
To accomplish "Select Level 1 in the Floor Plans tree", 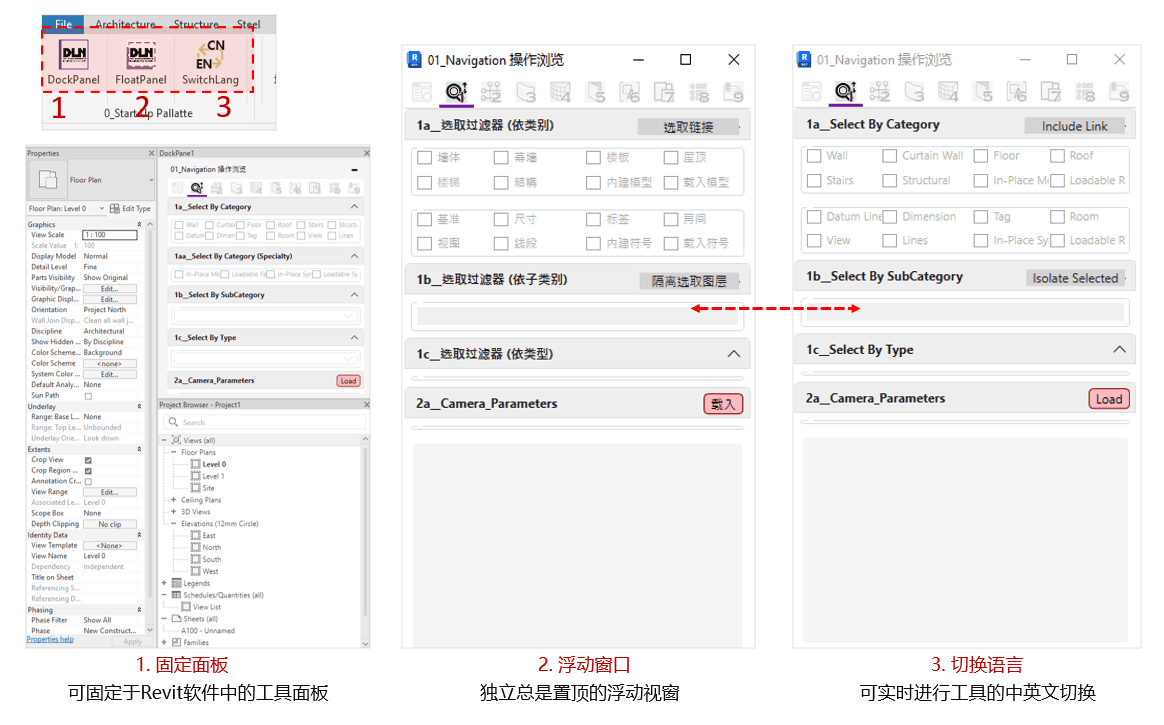I will point(213,476).
